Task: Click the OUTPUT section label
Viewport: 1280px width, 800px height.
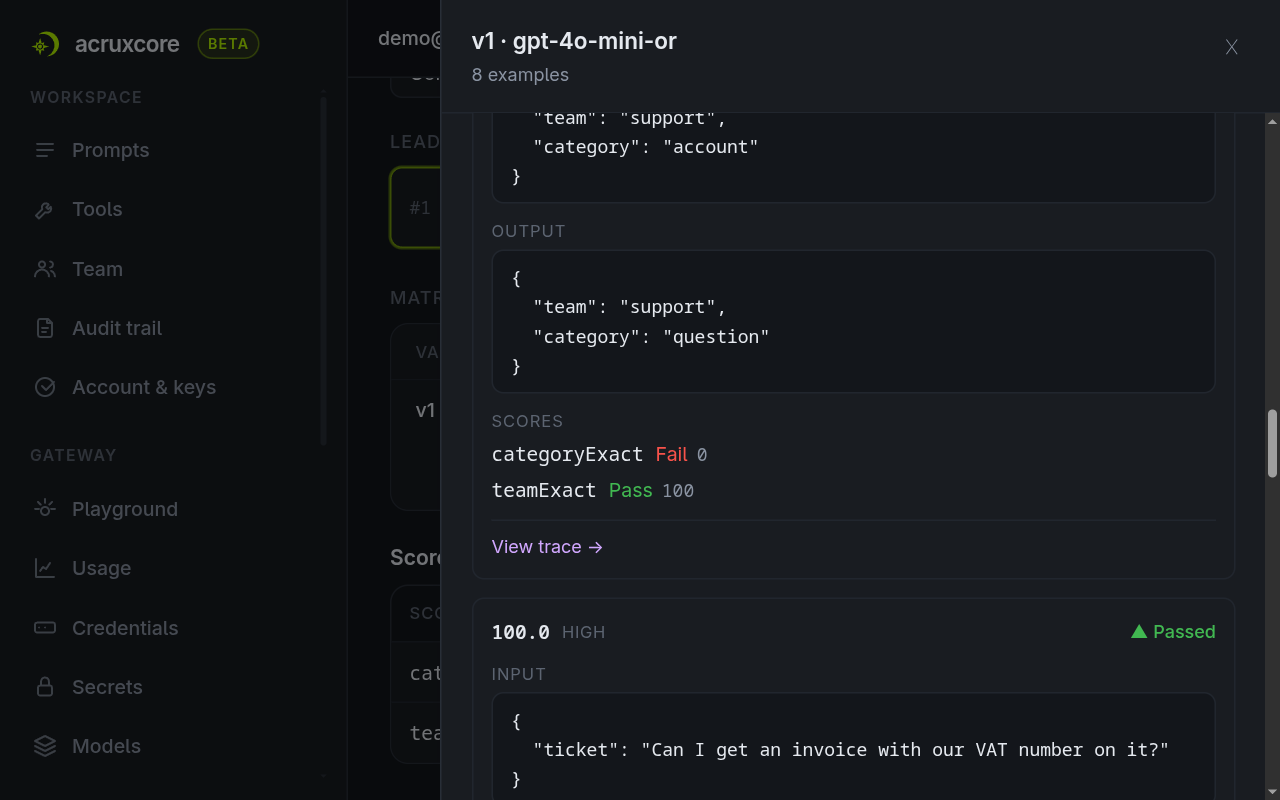Action: 529,231
